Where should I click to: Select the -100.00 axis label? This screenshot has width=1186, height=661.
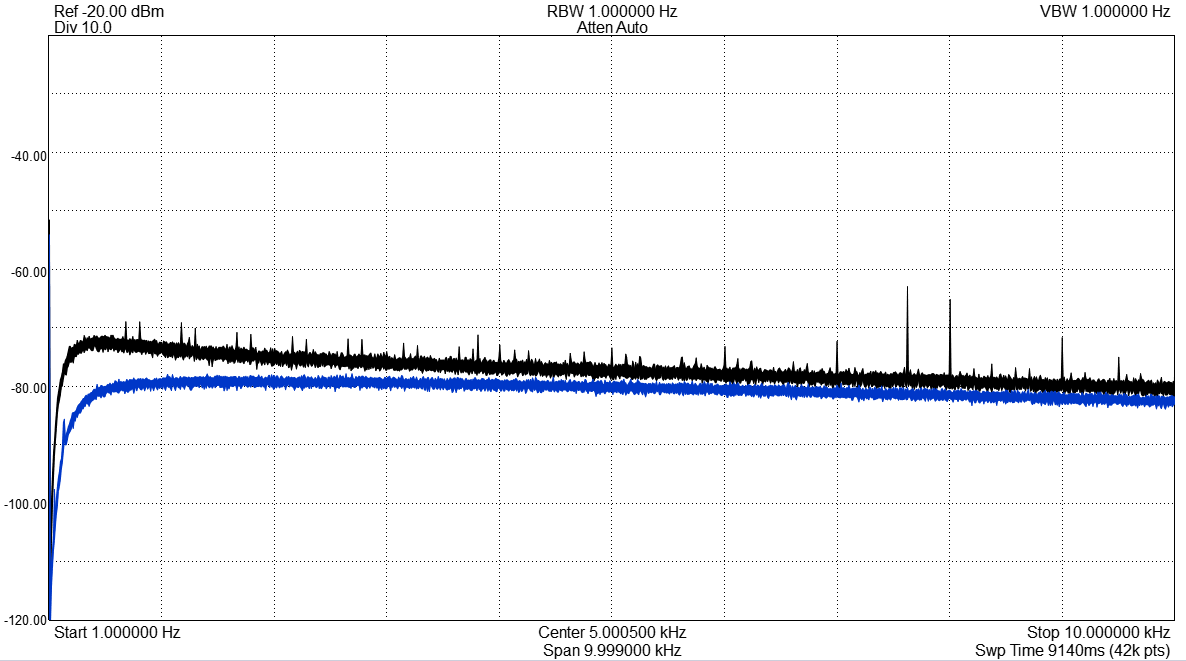pyautogui.click(x=26, y=504)
